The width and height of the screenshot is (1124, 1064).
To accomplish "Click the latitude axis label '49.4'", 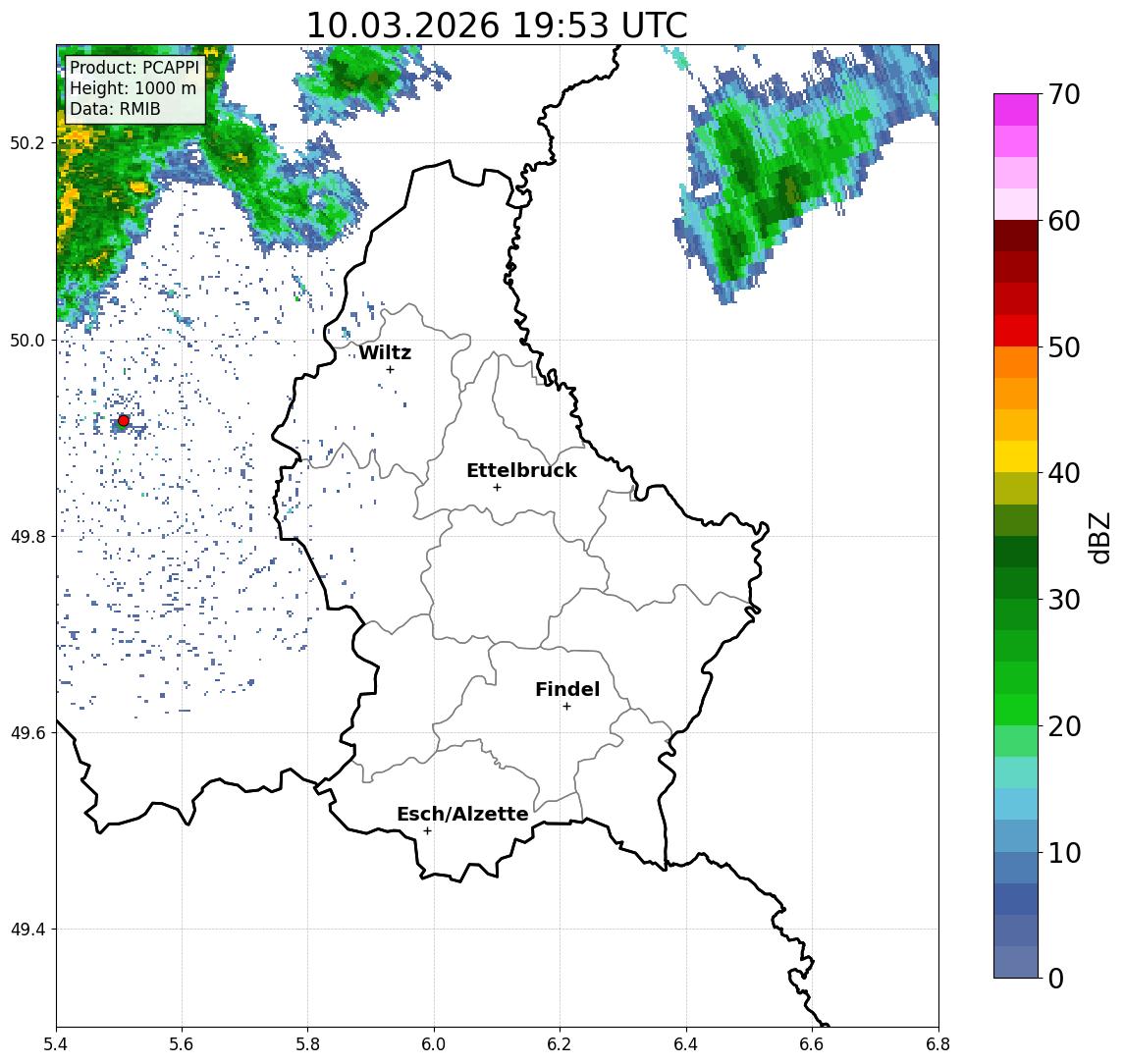I will point(27,930).
